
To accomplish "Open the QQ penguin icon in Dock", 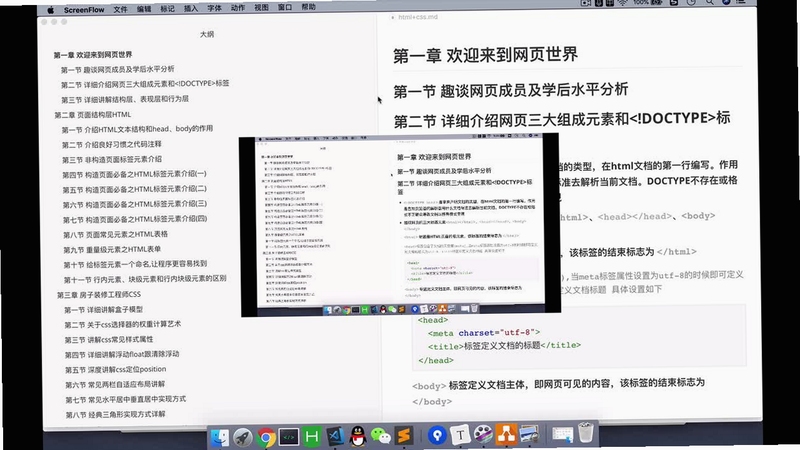I will click(x=358, y=436).
